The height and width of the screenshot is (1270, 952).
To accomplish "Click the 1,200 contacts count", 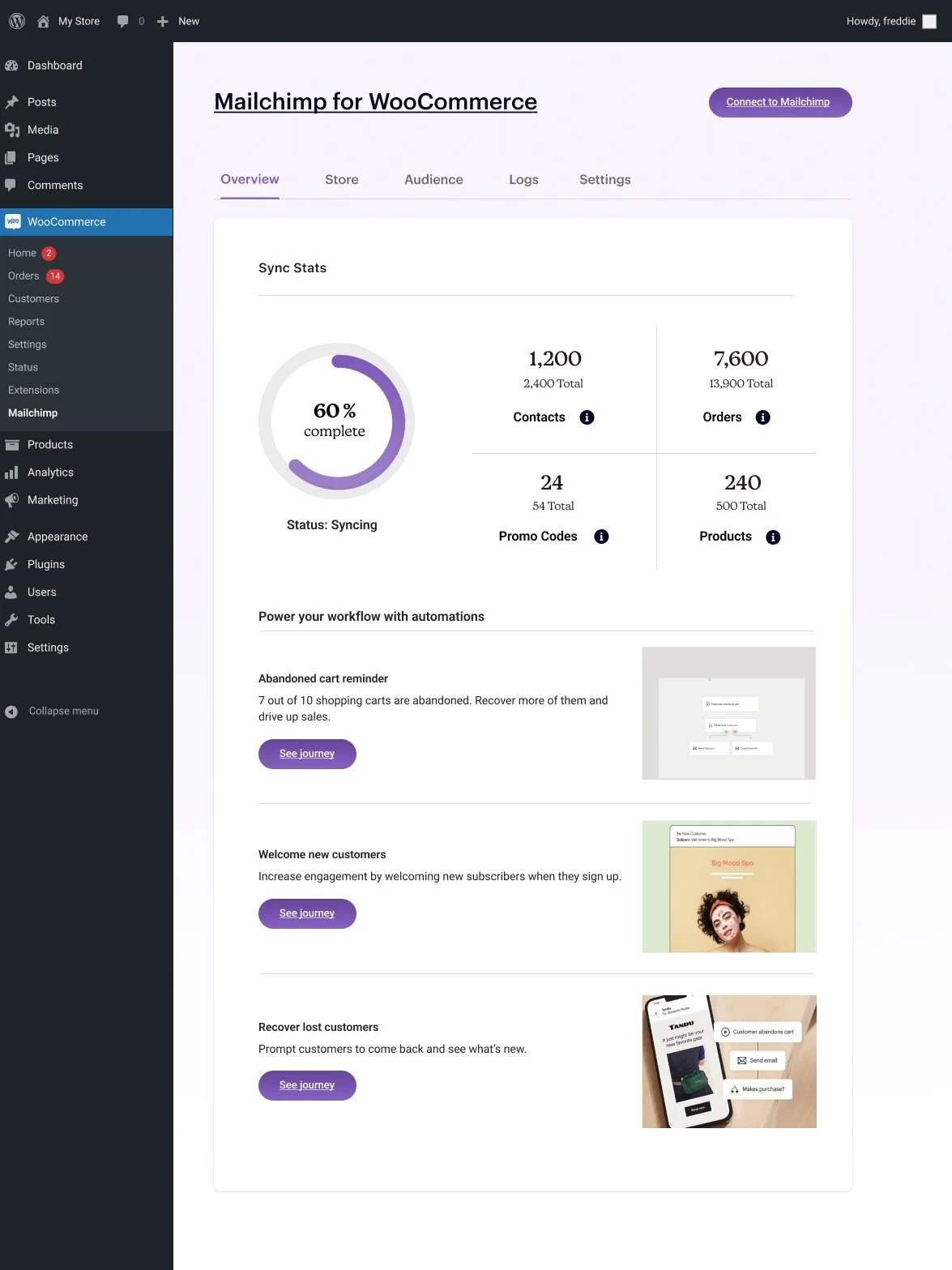I will click(x=555, y=358).
